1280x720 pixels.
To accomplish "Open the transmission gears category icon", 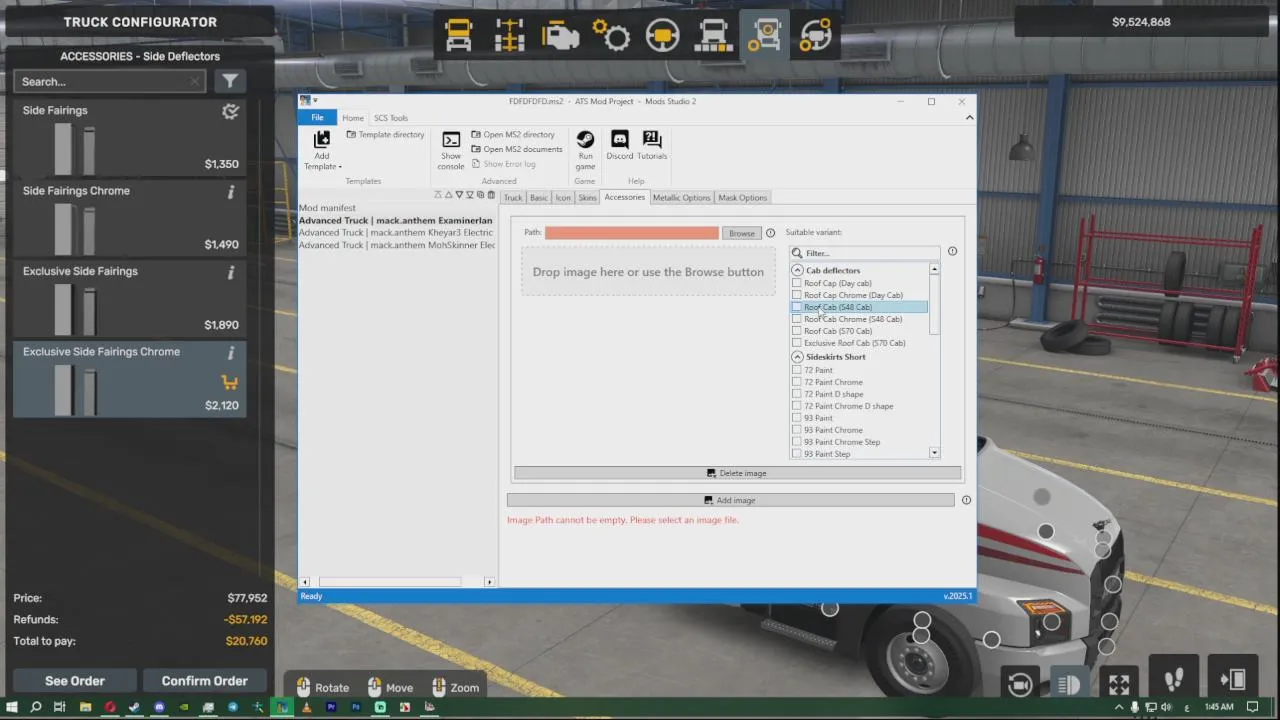I will (611, 35).
